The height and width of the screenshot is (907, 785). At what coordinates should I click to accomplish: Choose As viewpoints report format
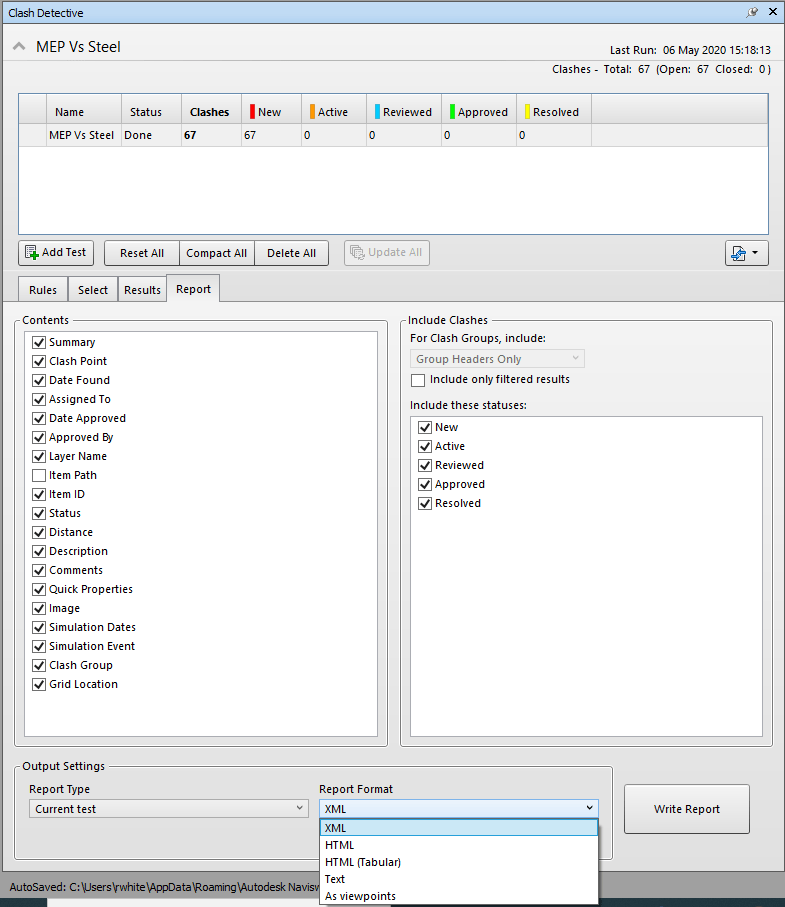[x=459, y=896]
